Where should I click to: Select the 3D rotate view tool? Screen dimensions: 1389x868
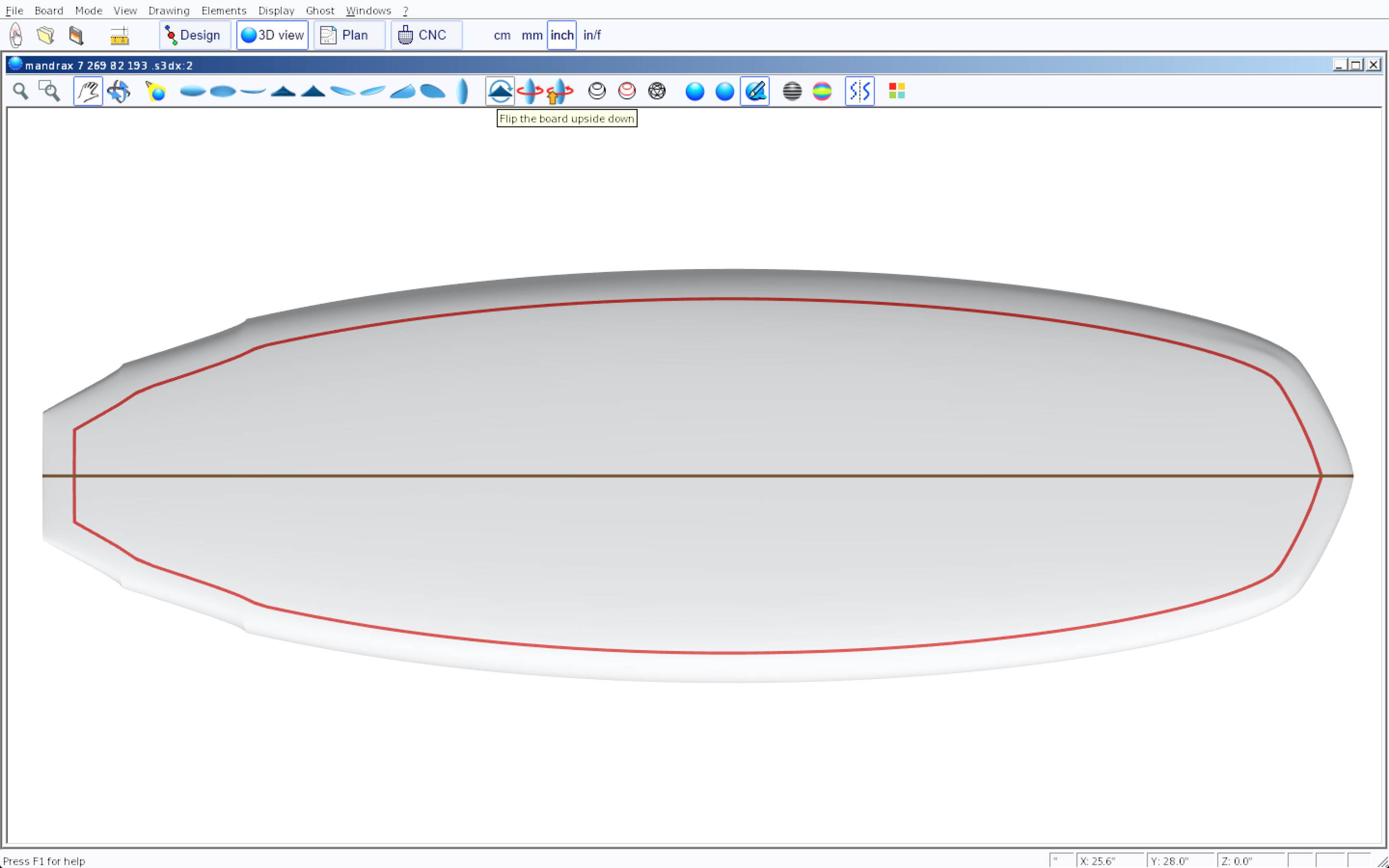point(119,91)
